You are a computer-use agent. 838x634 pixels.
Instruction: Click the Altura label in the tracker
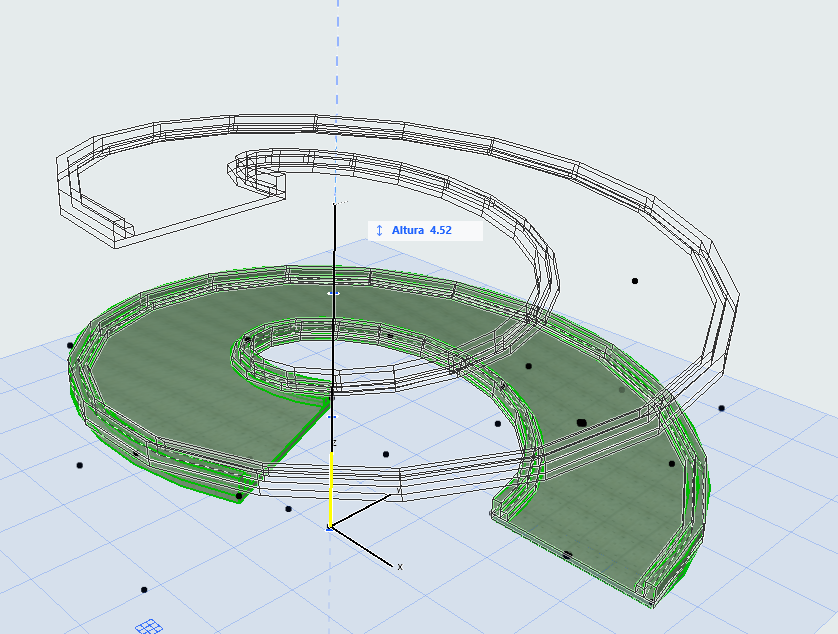408,230
